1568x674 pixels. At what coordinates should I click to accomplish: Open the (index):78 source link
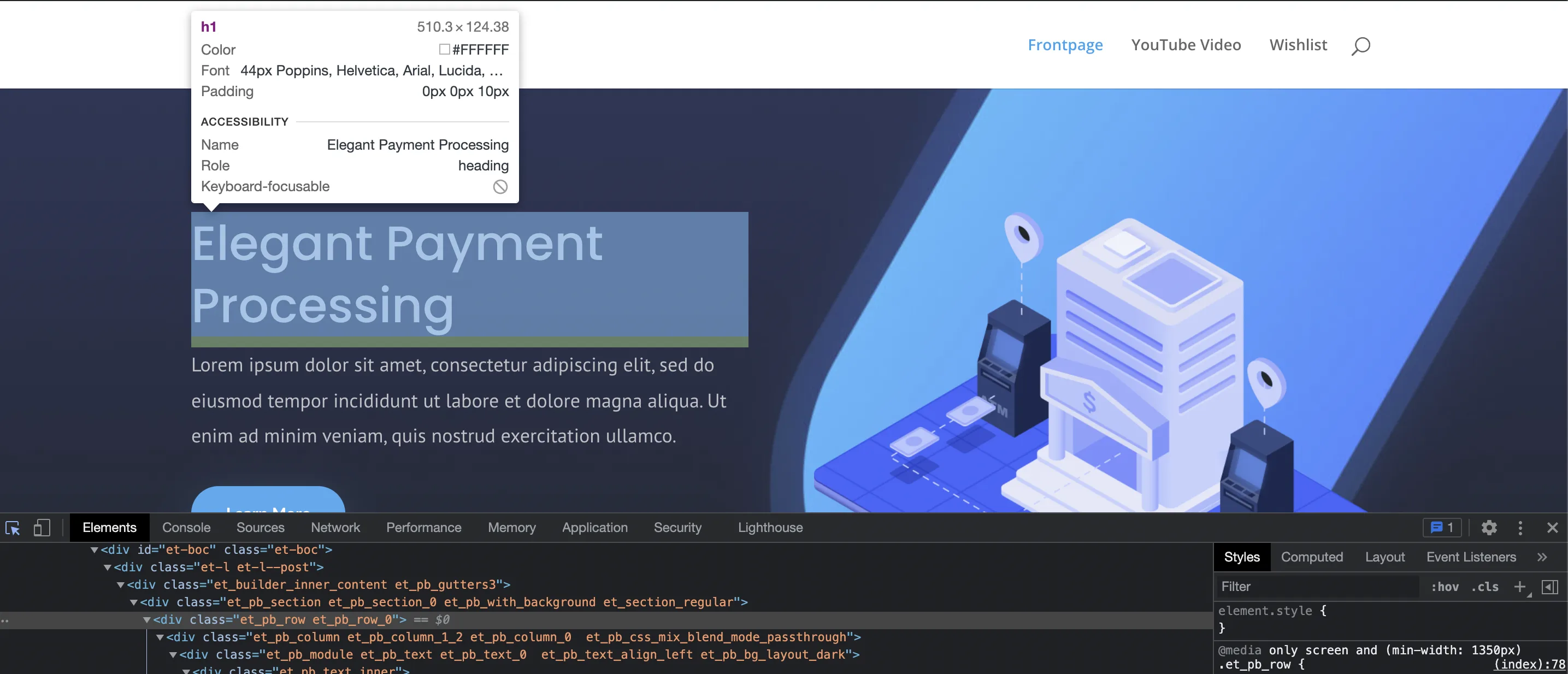(1529, 664)
